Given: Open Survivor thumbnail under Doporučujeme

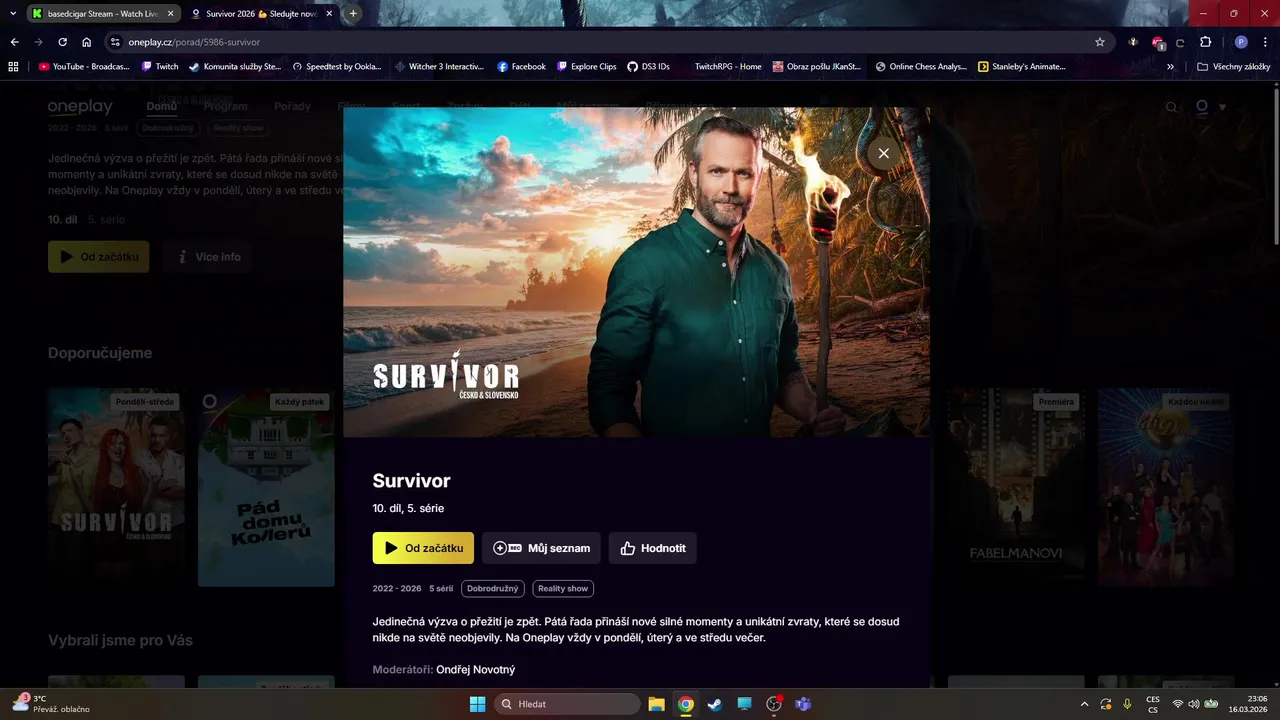Looking at the screenshot, I should coord(116,487).
